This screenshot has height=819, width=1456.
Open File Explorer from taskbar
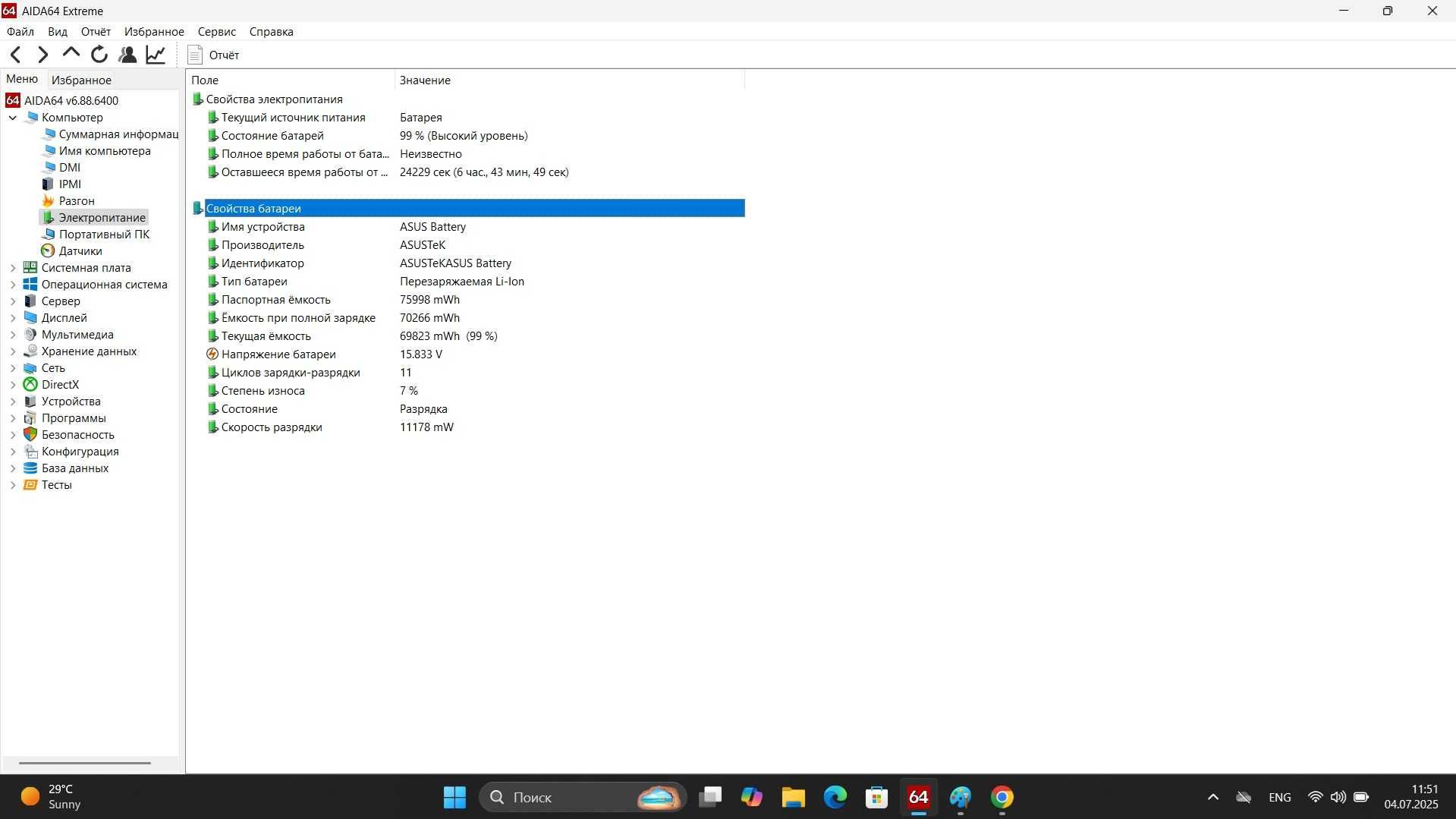tap(793, 797)
